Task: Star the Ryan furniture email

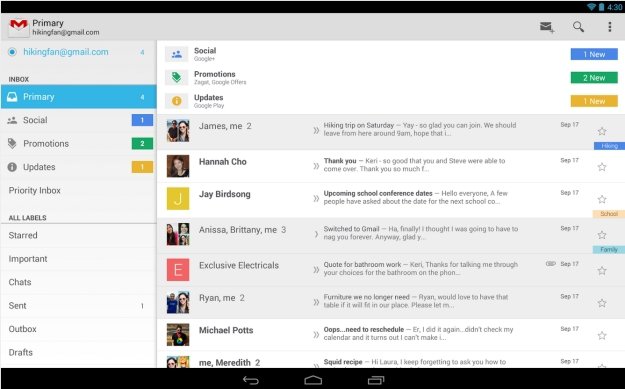Action: click(x=602, y=303)
